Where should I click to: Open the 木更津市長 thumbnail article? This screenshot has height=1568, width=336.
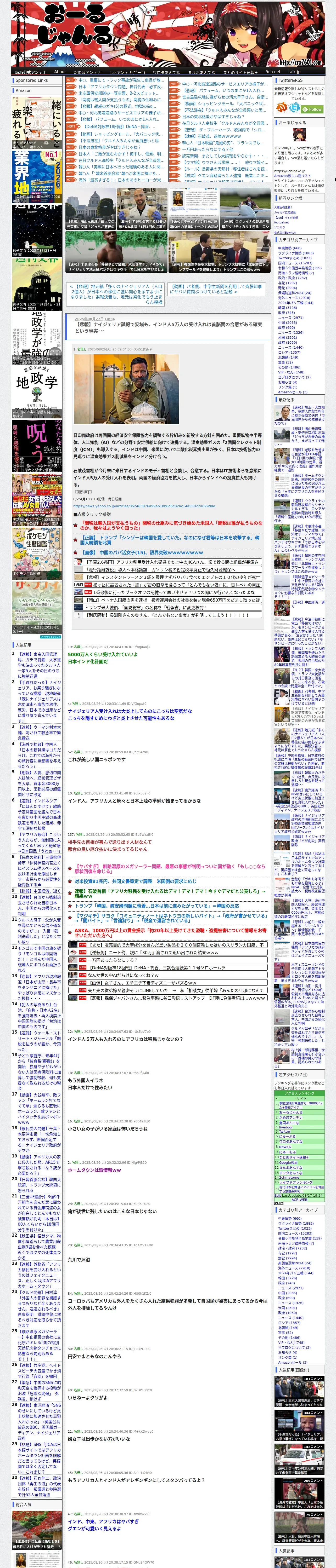click(116, 251)
